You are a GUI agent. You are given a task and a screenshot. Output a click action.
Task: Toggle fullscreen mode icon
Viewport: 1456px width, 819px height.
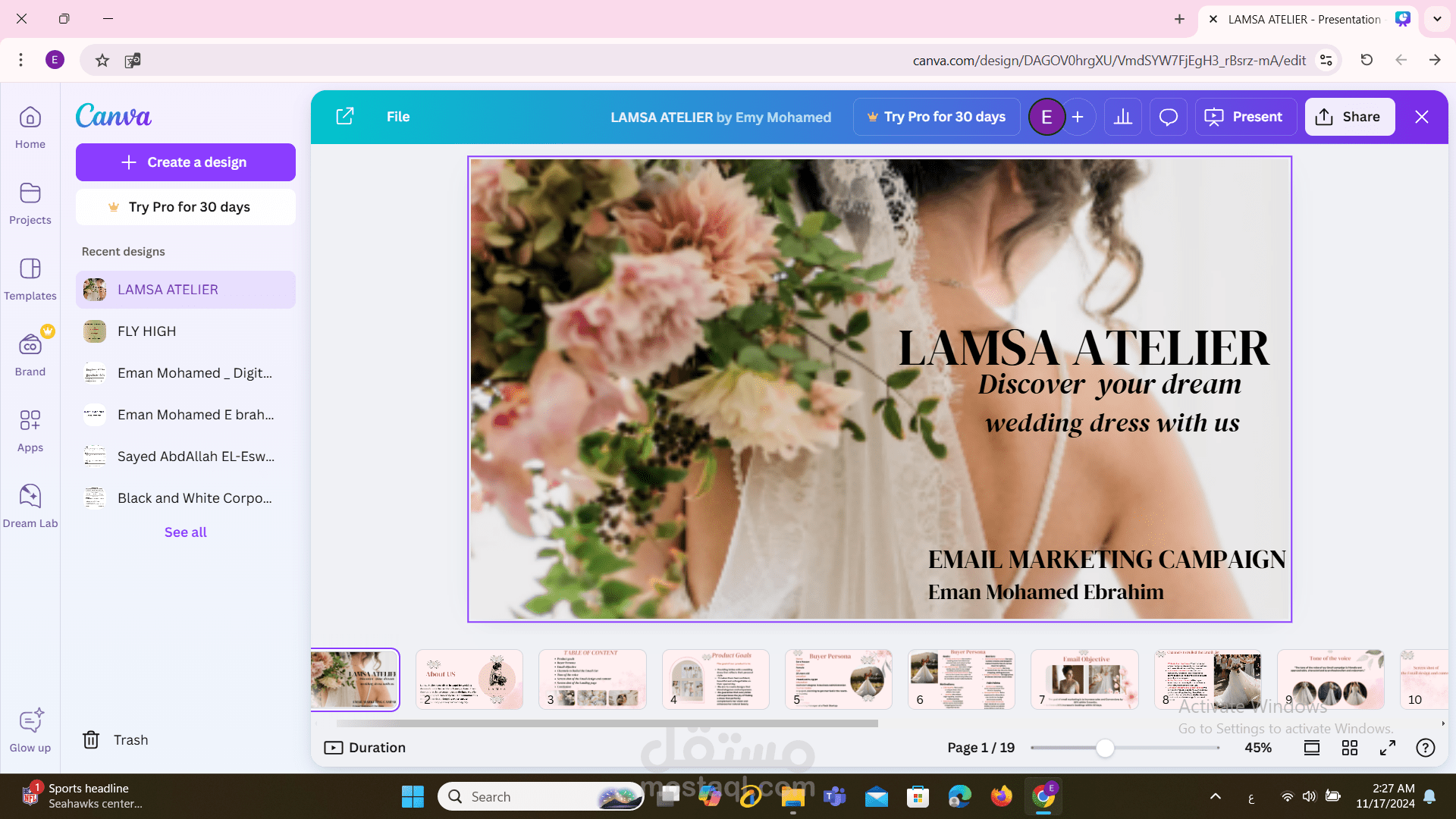click(x=1388, y=748)
